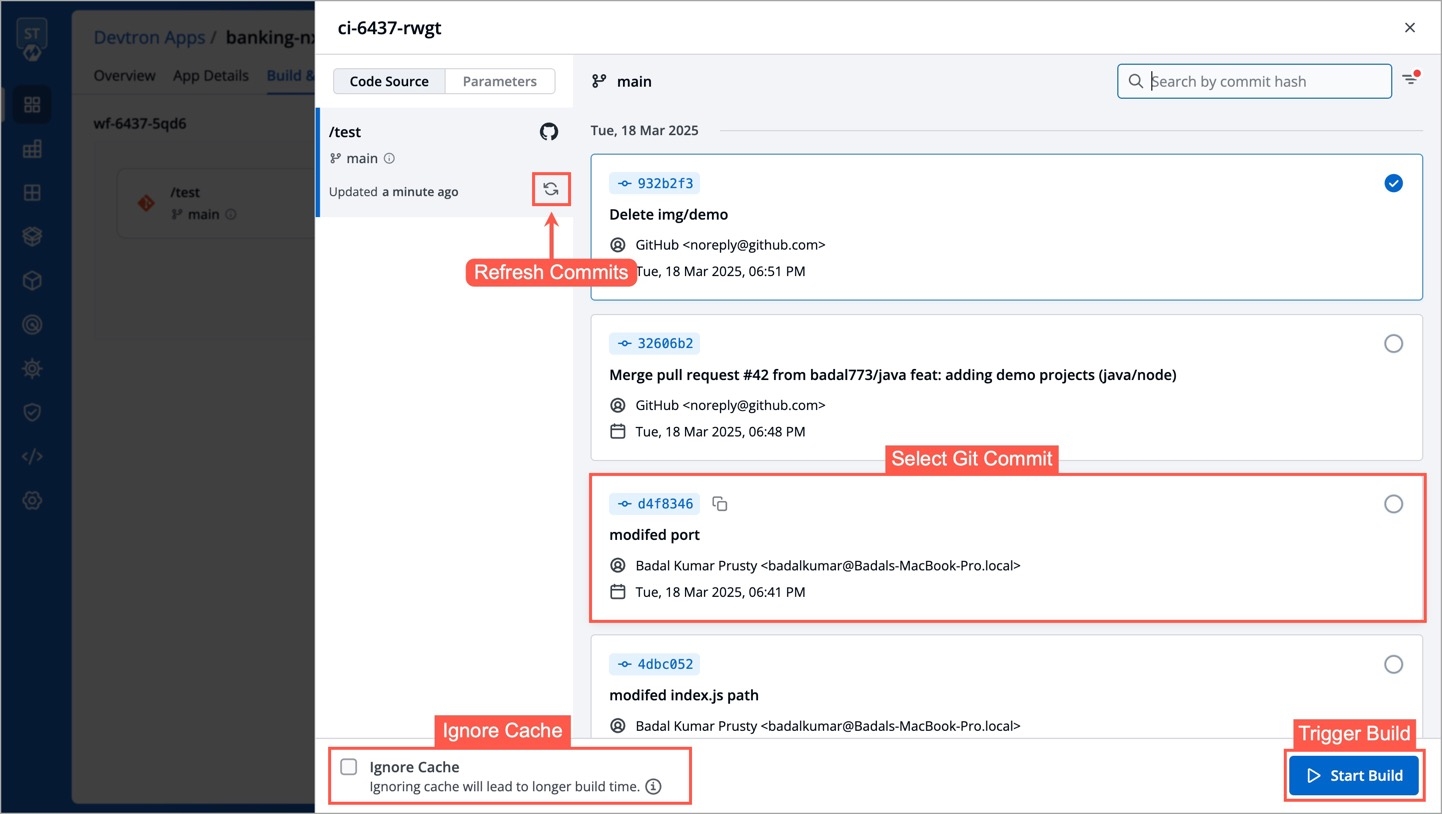The height and width of the screenshot is (814, 1442).
Task: Click the 'Tue, 18 Mar 2025, 06:48 PM' timestamp
Action: coord(720,432)
